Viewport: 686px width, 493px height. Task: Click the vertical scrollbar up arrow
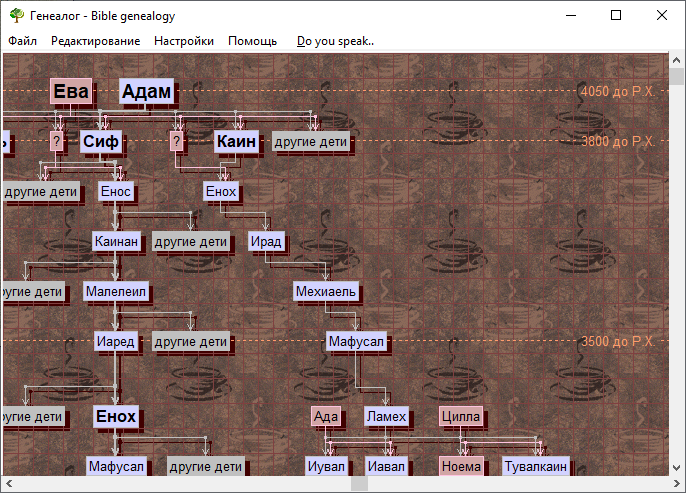pyautogui.click(x=677, y=62)
